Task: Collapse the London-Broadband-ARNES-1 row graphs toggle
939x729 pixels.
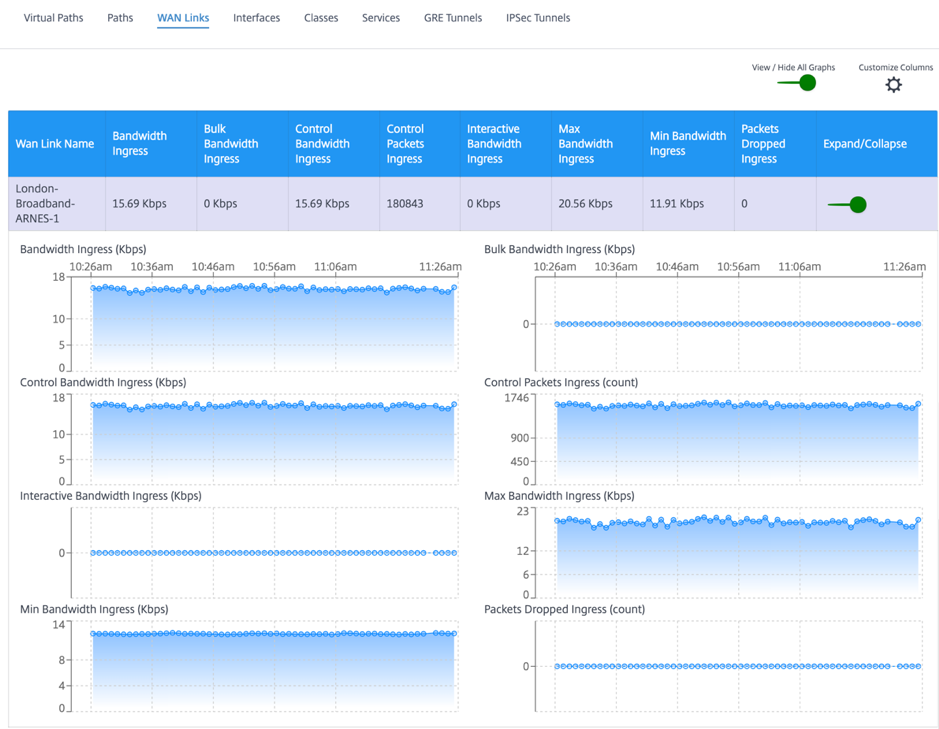Action: tap(847, 204)
